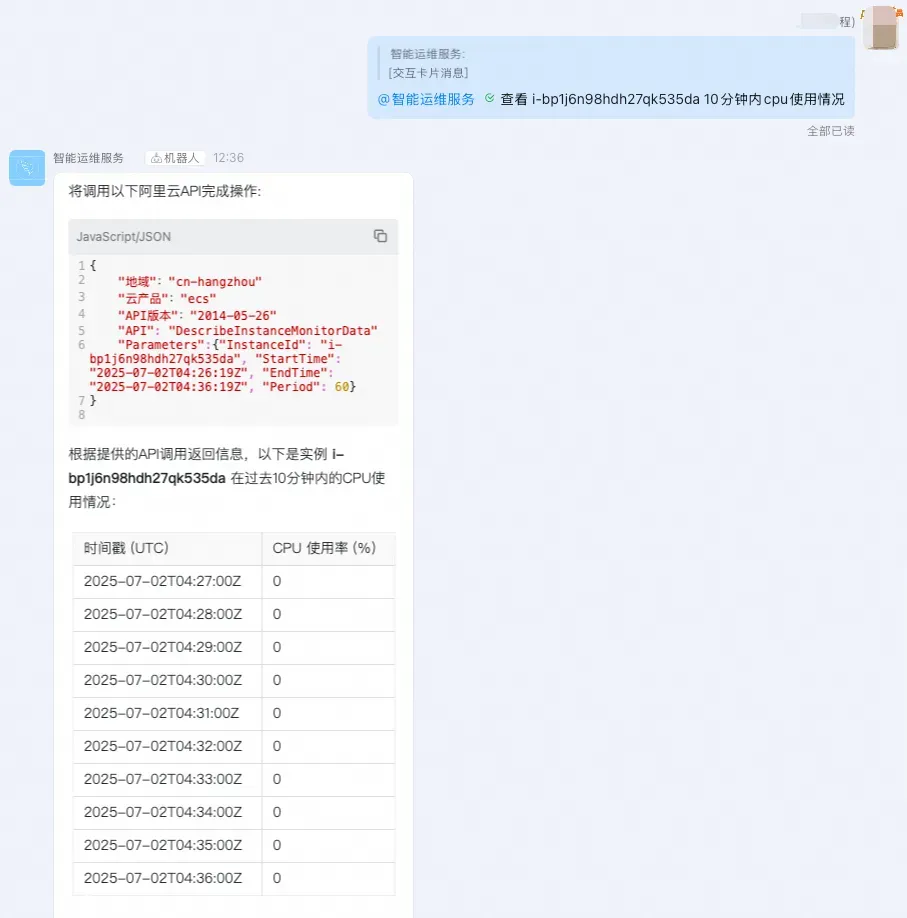
Task: Click the 全部已读 read status
Action: (x=830, y=131)
